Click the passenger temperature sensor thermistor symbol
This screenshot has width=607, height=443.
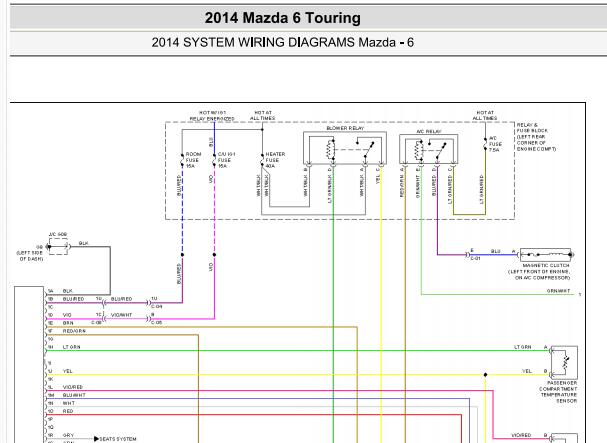tap(564, 362)
